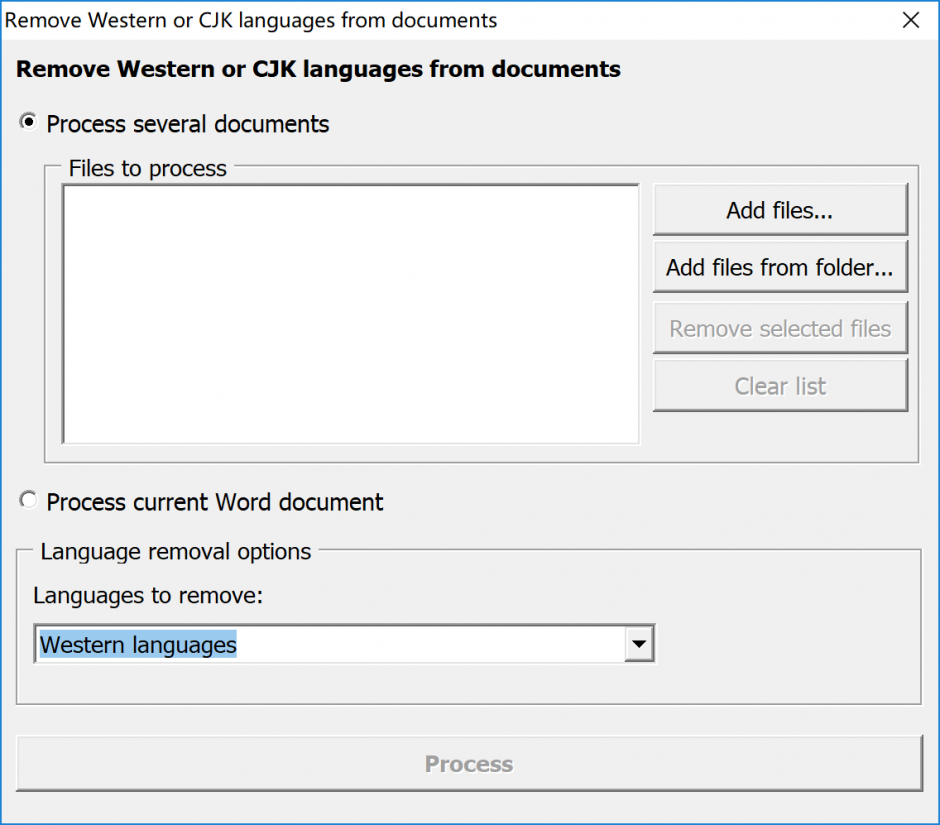Click the Files to process group label
The height and width of the screenshot is (825, 940).
pyautogui.click(x=148, y=169)
